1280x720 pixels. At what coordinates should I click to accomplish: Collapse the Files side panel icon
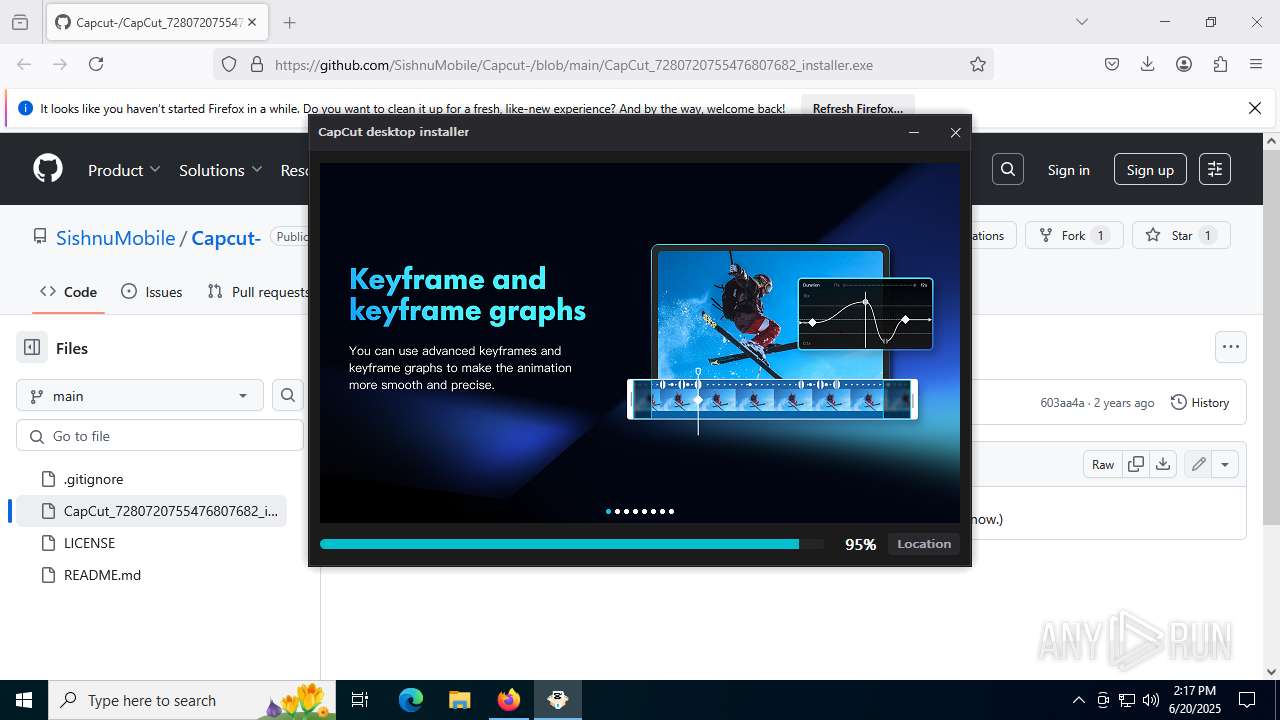coord(32,347)
